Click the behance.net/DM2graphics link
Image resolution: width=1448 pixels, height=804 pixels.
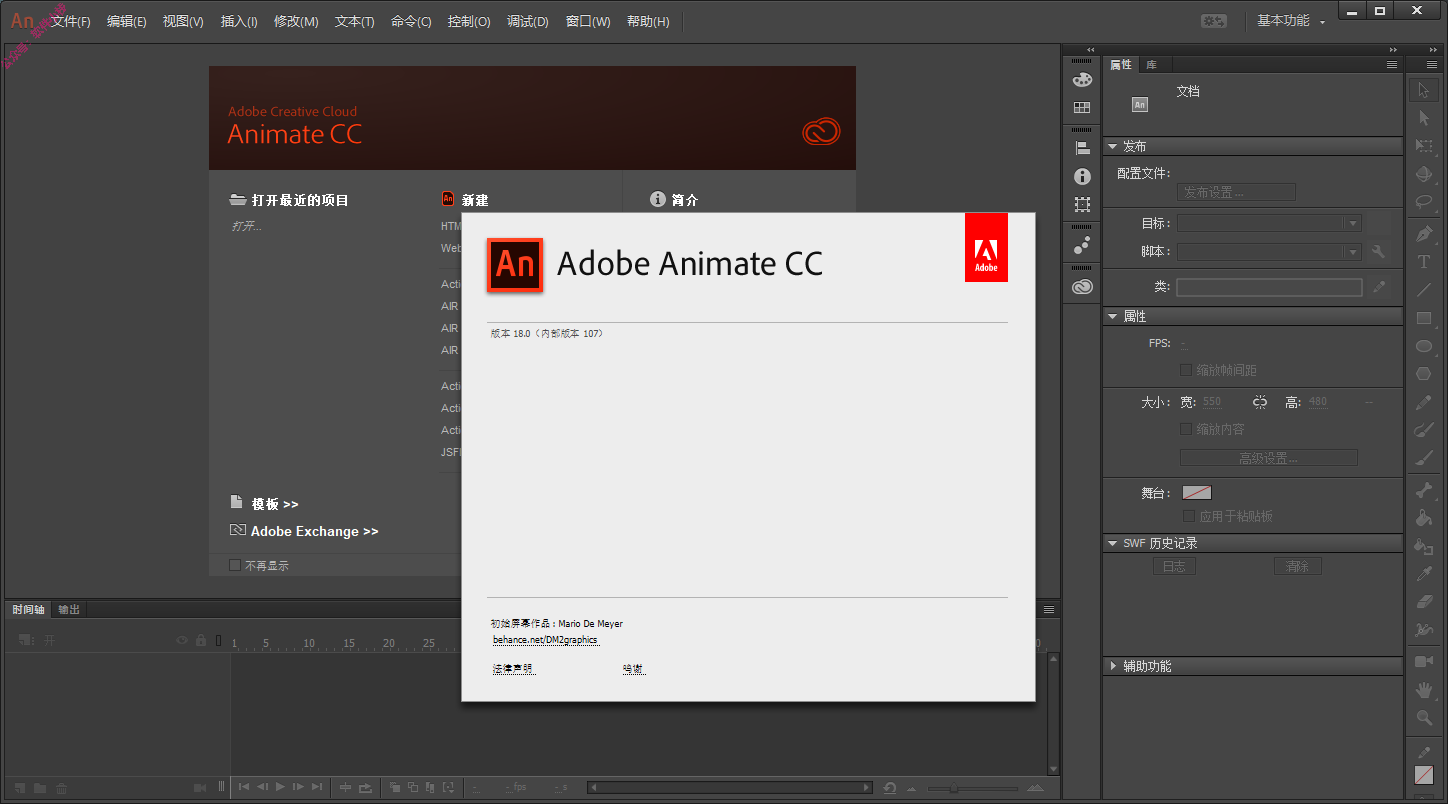pos(546,640)
